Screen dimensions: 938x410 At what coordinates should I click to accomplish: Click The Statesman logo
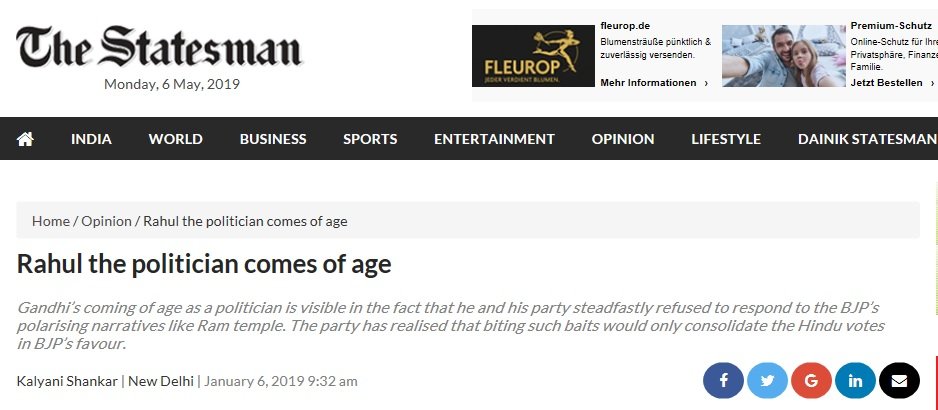(158, 47)
